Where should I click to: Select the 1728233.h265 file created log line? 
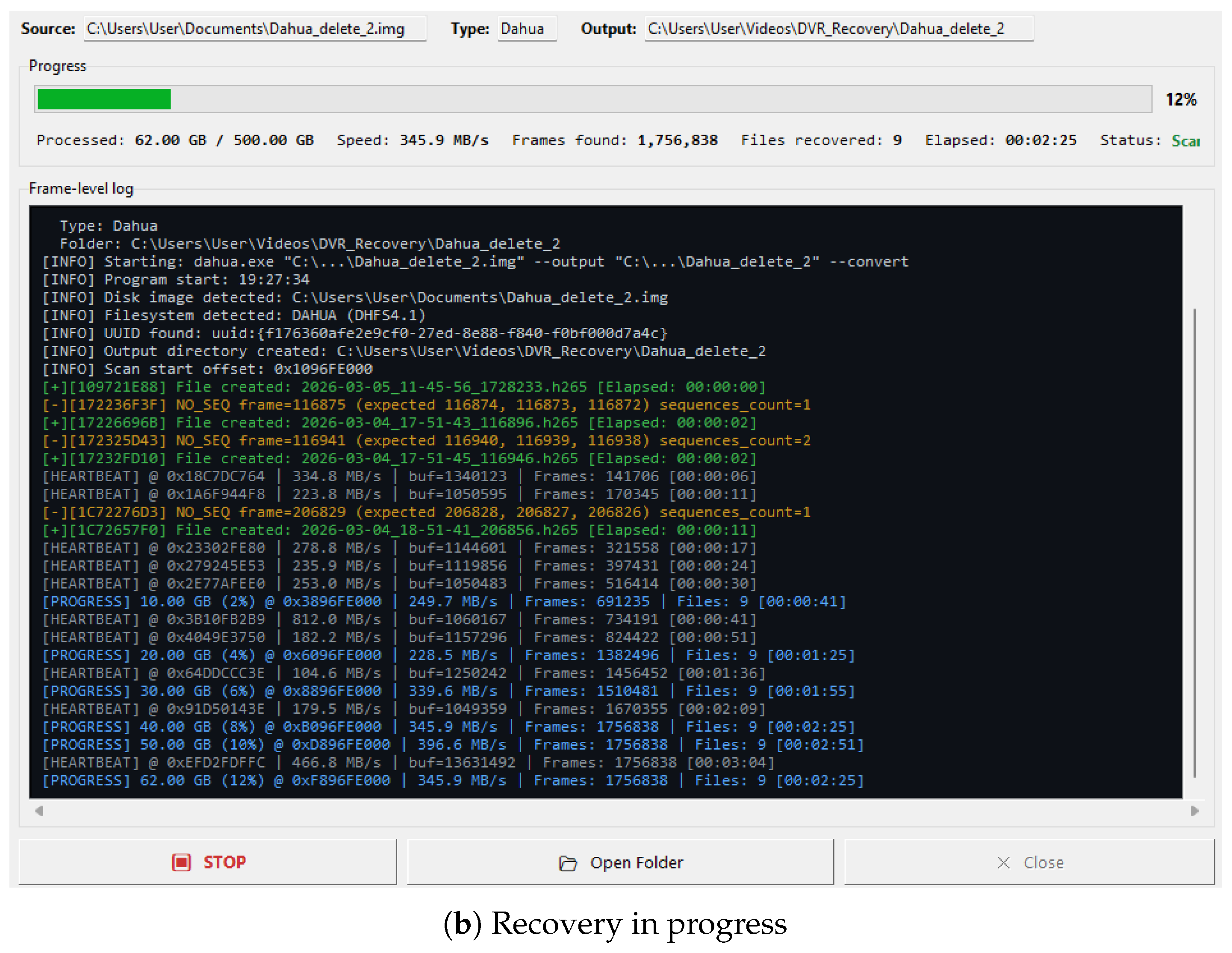(404, 388)
